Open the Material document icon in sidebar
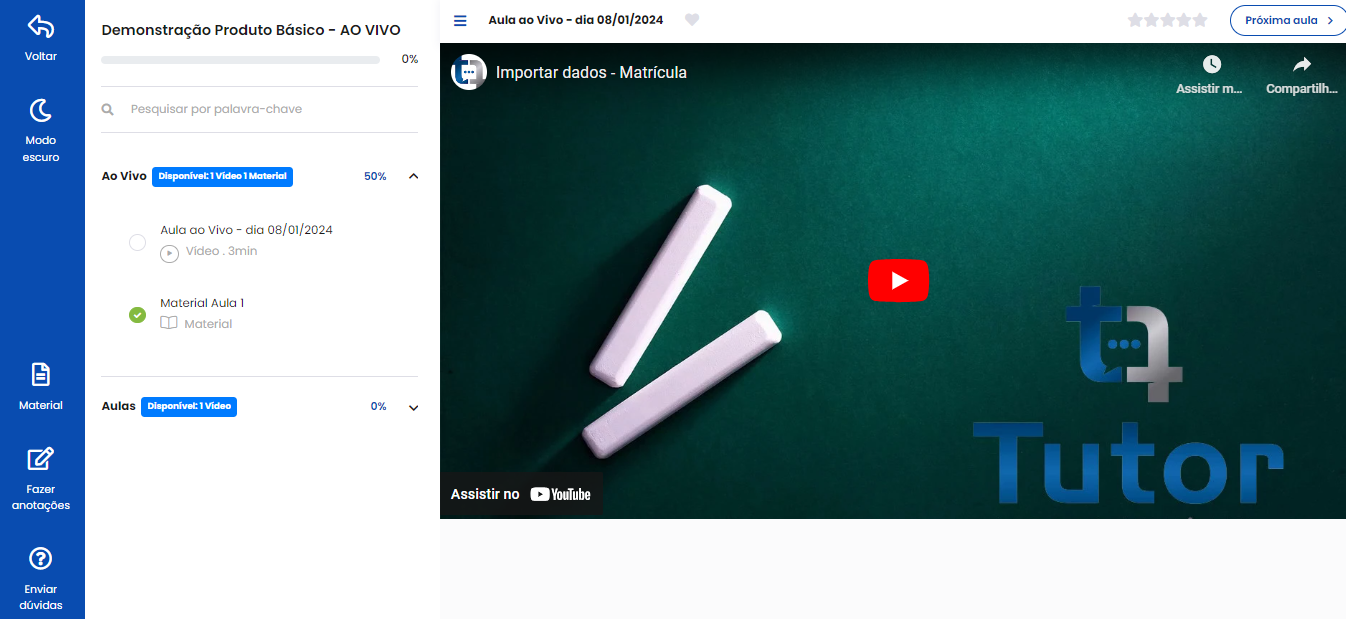Viewport: 1346px width, 619px height. click(41, 375)
